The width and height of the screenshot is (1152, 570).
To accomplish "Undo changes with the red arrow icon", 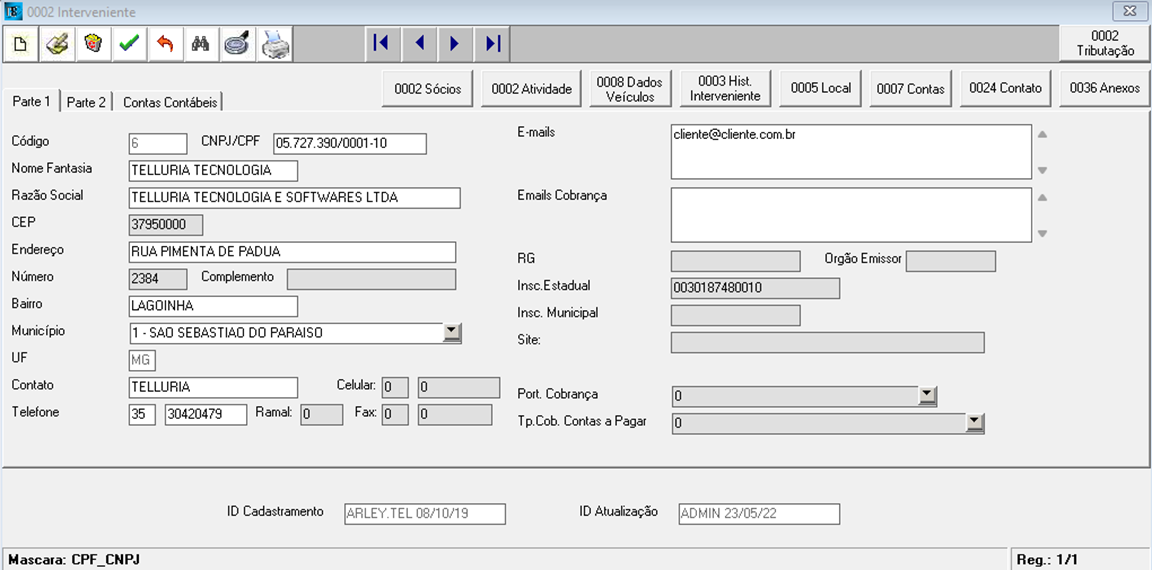I will tap(165, 44).
